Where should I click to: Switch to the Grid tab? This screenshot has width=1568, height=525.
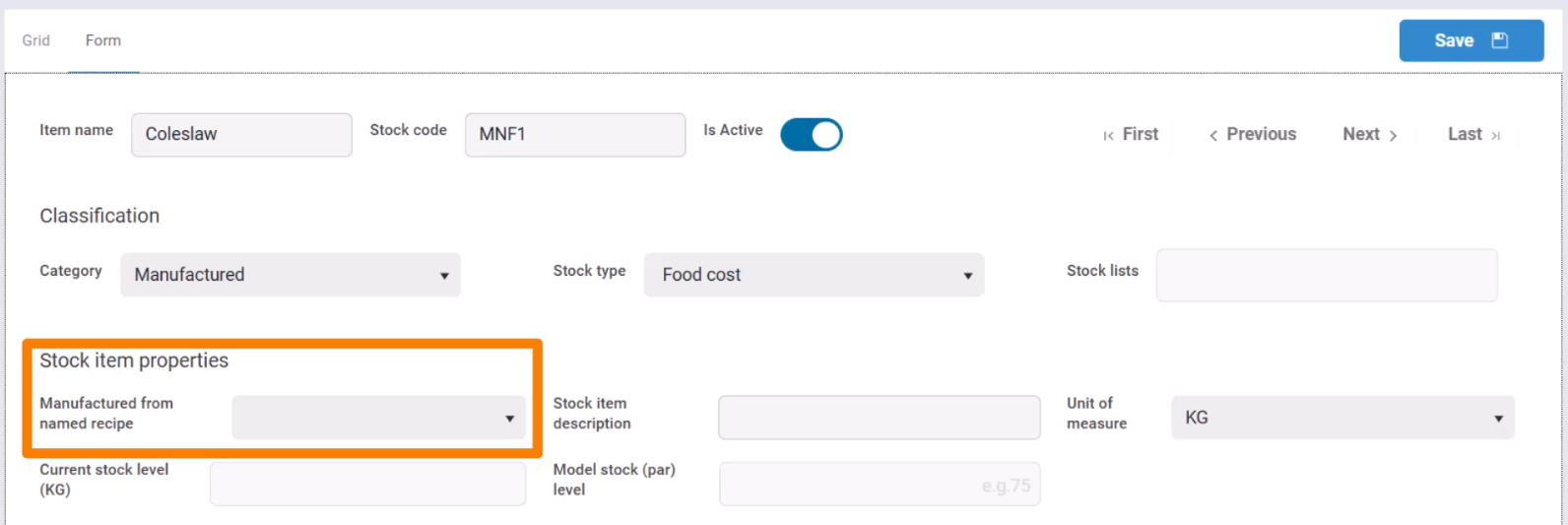click(x=36, y=40)
